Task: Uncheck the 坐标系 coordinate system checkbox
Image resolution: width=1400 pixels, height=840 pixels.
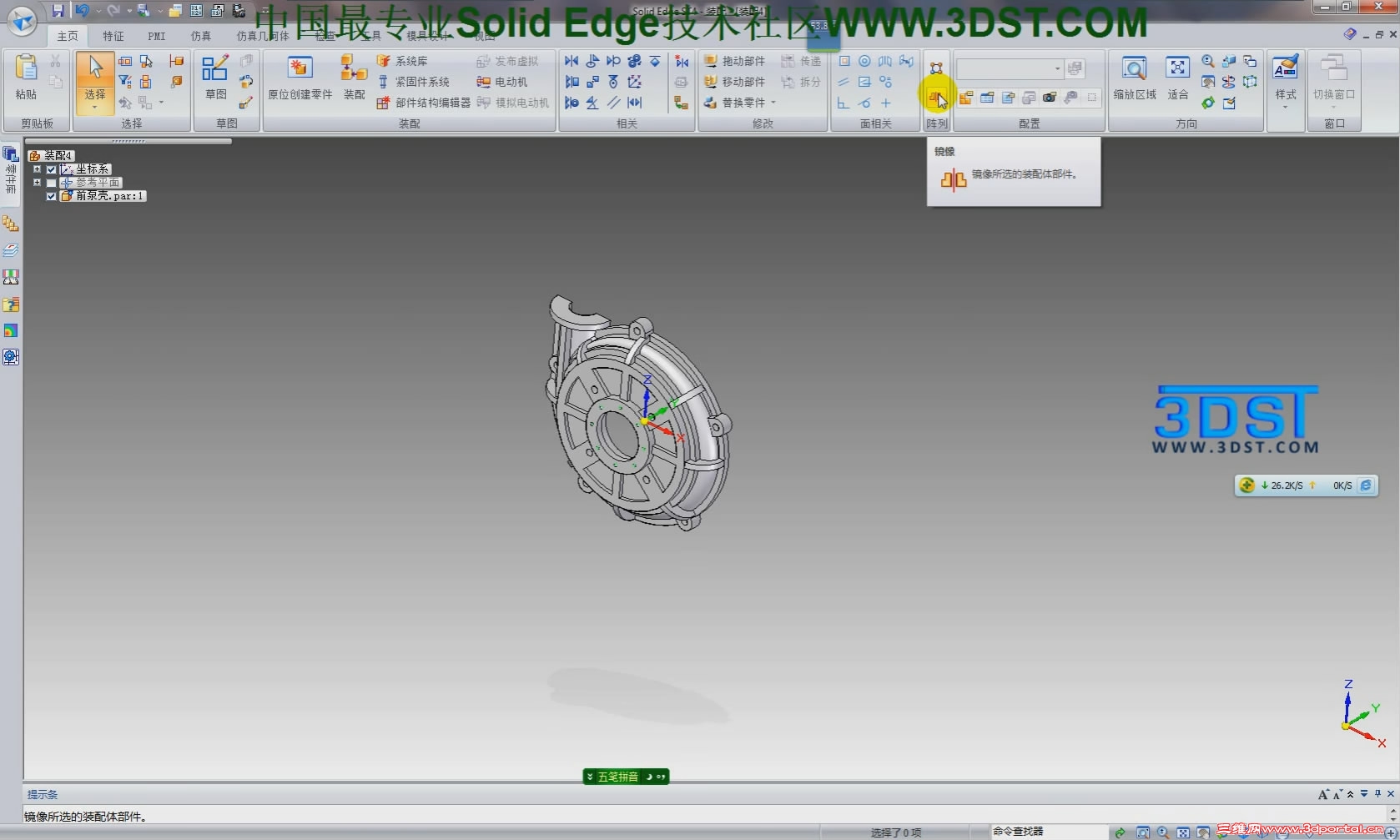Action: (50, 169)
